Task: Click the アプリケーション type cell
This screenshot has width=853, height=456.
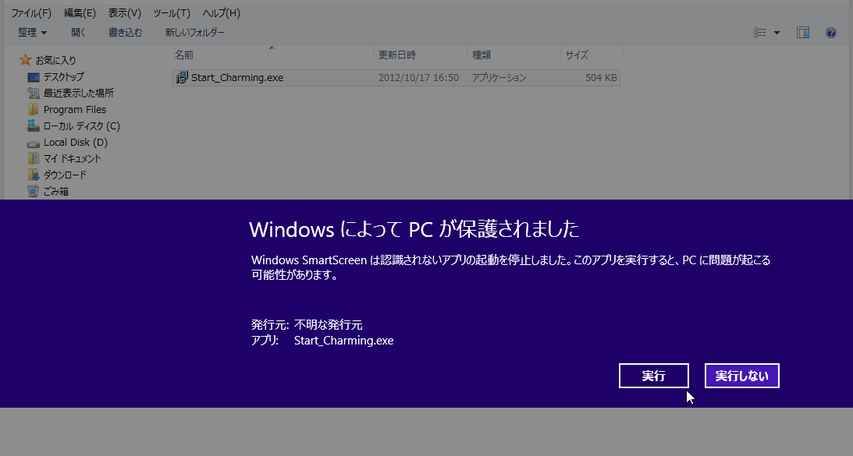Action: tap(499, 78)
